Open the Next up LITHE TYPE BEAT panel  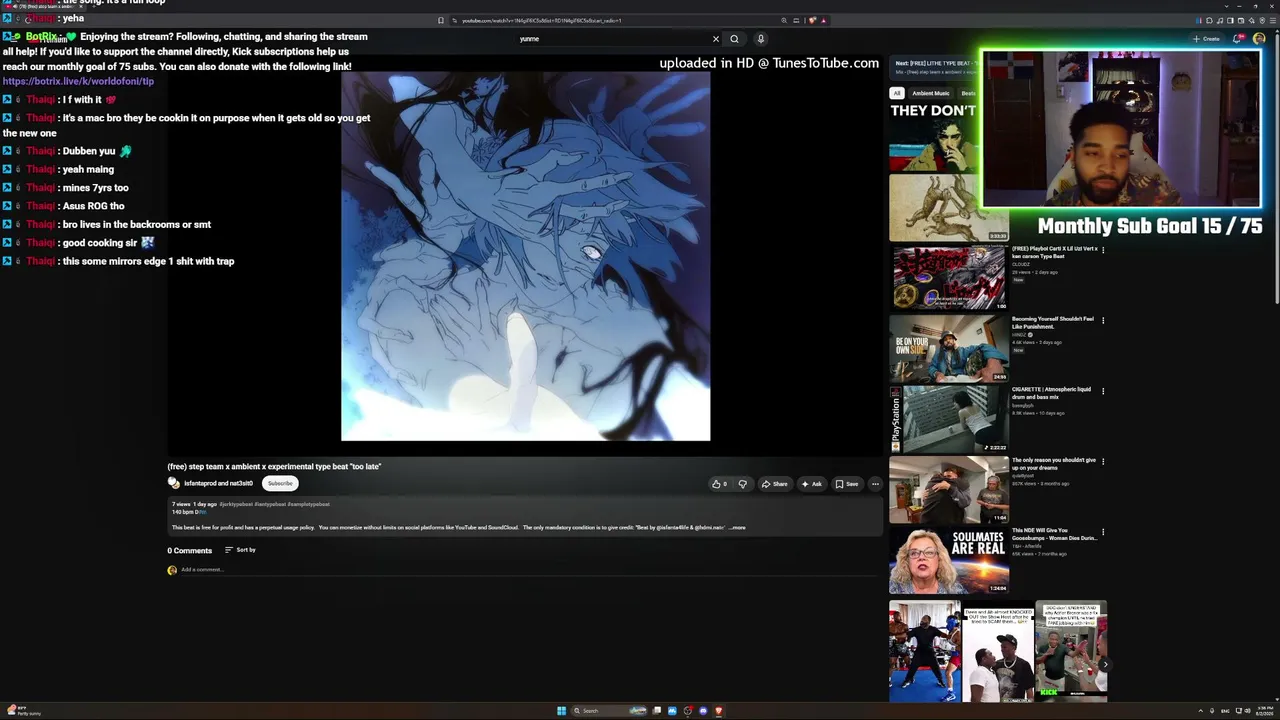(x=935, y=67)
